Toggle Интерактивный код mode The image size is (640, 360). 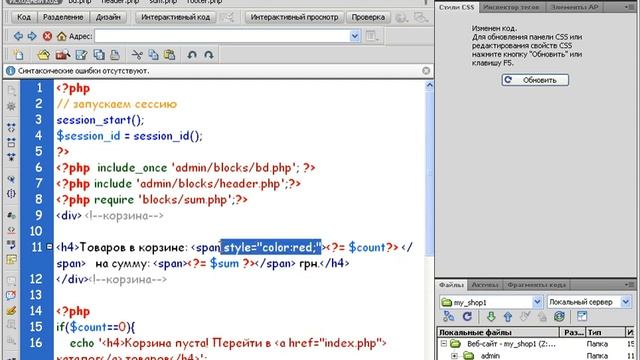click(176, 17)
